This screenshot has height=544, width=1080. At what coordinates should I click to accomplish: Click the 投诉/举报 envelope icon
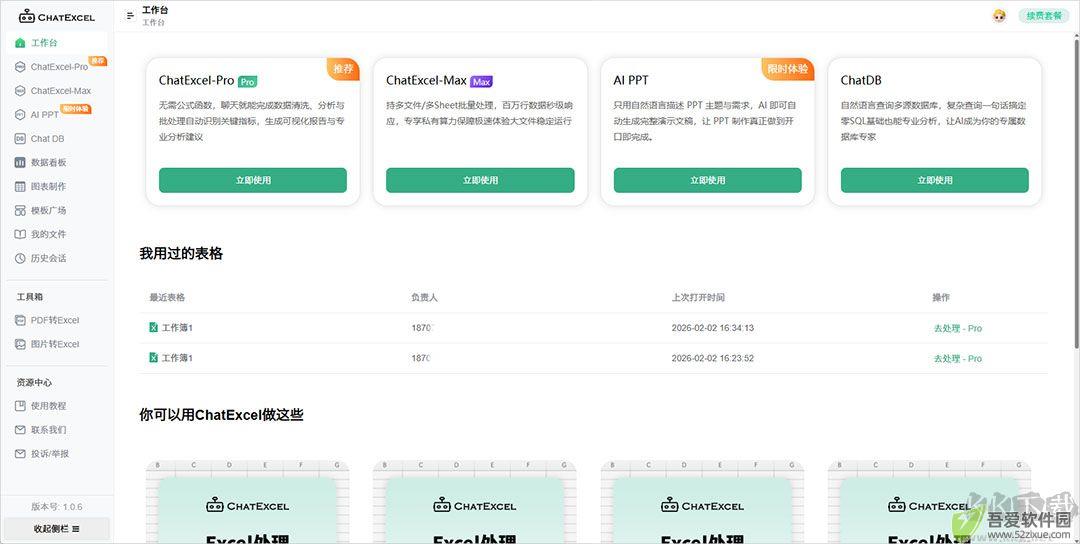[20, 454]
